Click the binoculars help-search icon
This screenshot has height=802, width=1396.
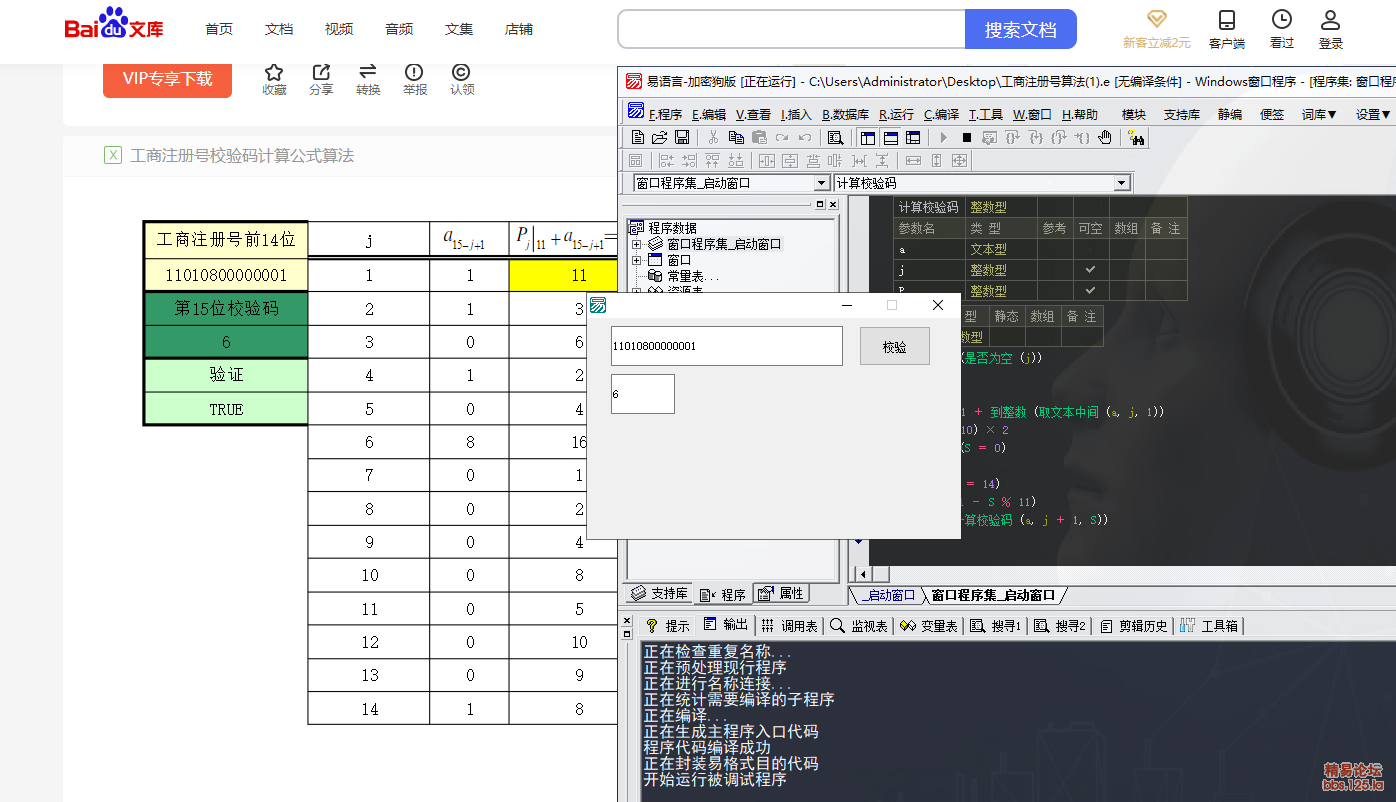coord(1135,137)
